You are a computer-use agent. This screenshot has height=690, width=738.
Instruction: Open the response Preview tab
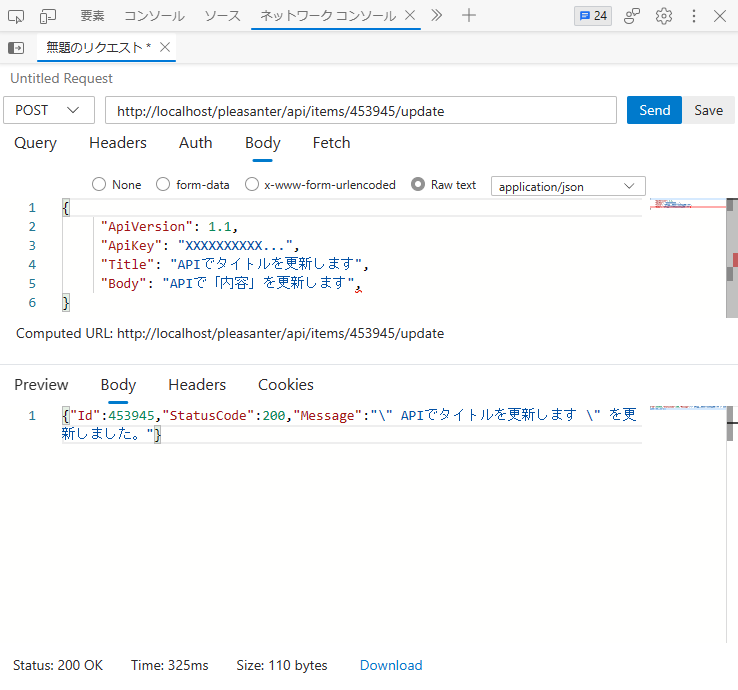tap(41, 385)
